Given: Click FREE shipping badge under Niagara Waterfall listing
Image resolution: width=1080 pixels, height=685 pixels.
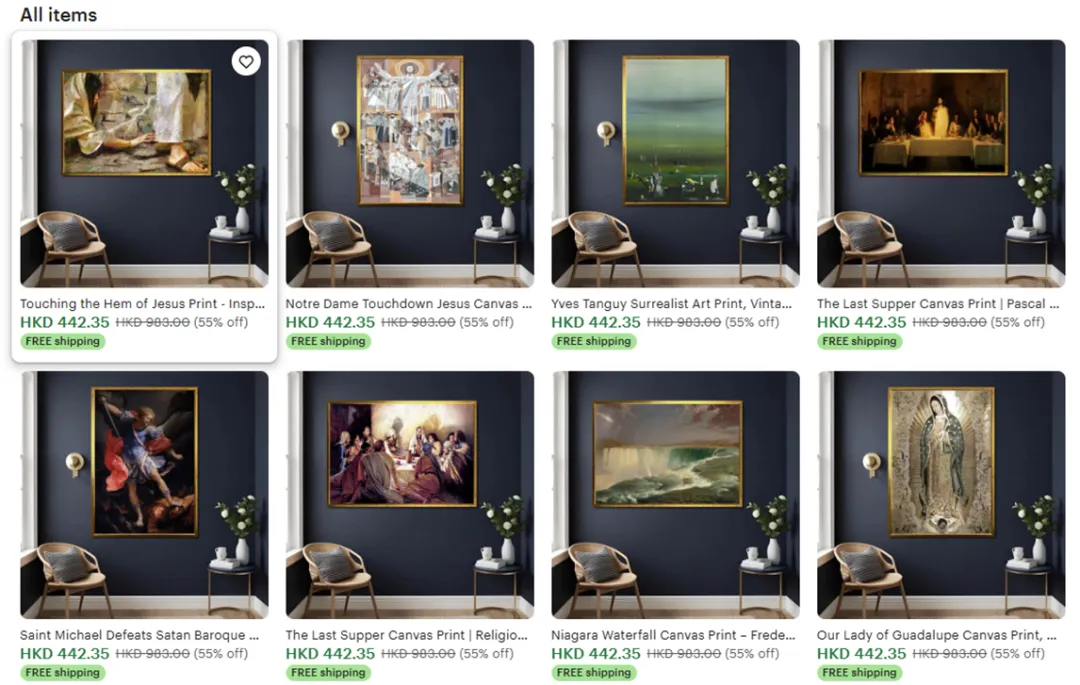Looking at the screenshot, I should 594,673.
